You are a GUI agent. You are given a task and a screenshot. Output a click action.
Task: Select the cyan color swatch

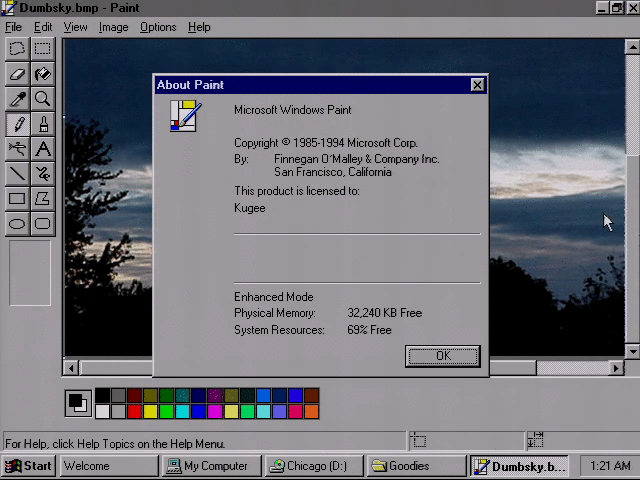click(x=183, y=411)
